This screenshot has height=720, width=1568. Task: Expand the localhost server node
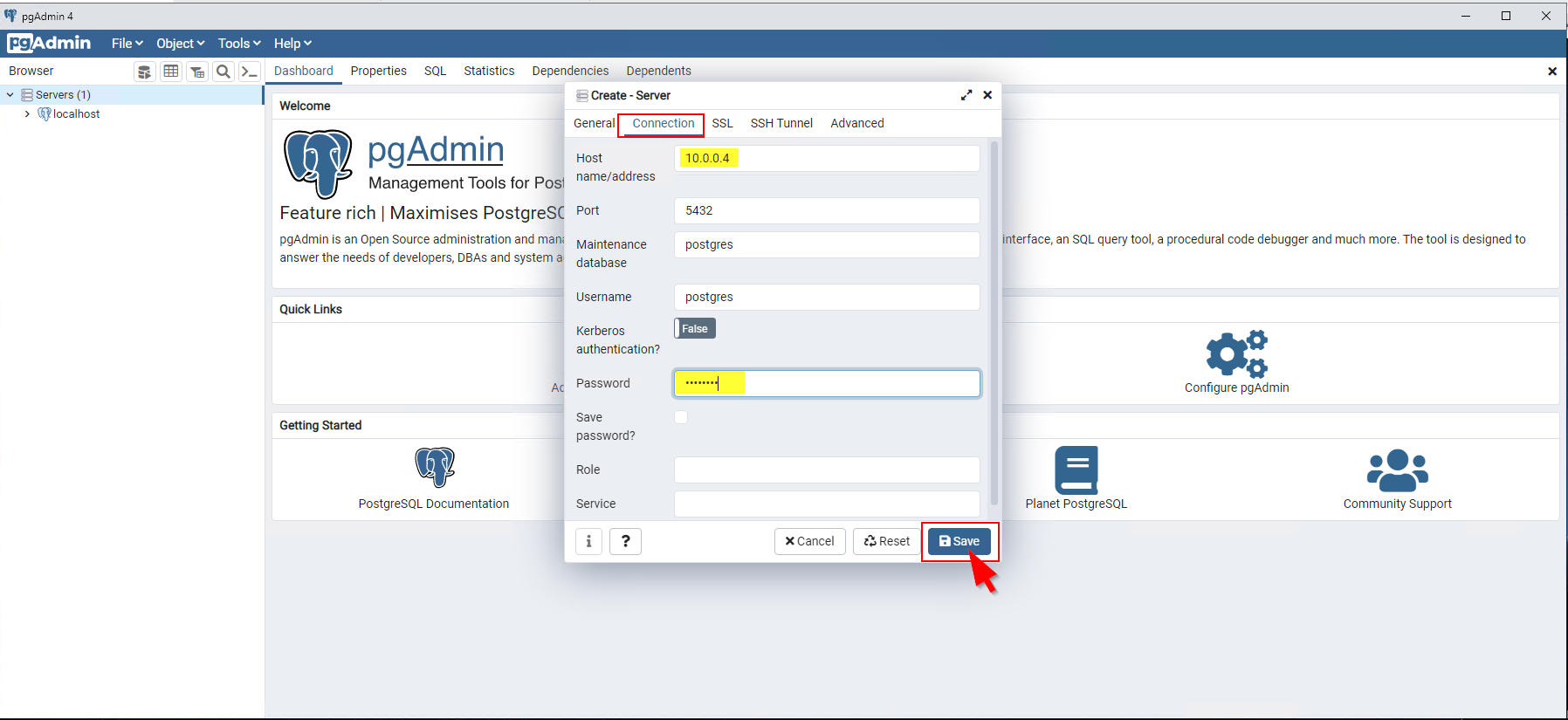27,114
